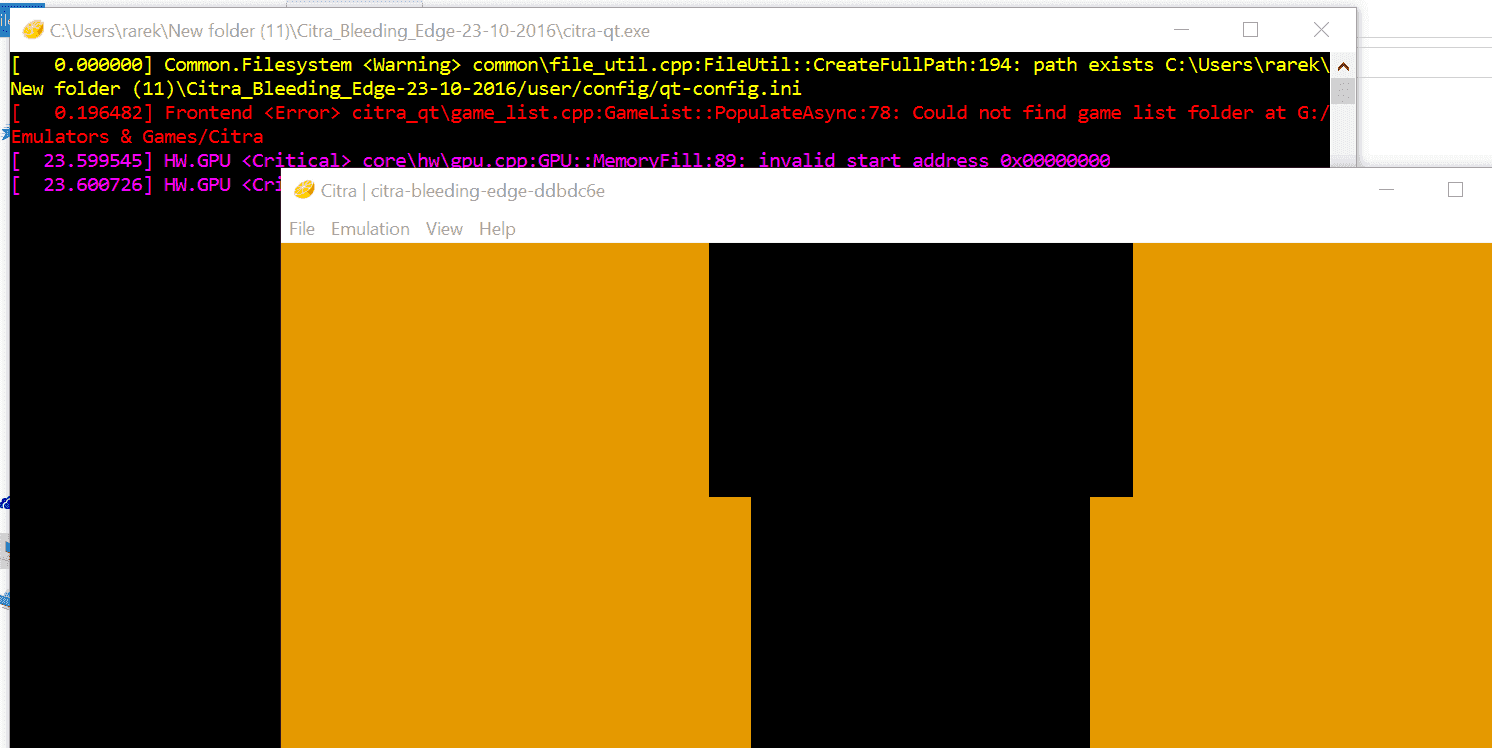
Task: Click the yellow Common.Filesystem Warning log line
Action: tap(670, 65)
